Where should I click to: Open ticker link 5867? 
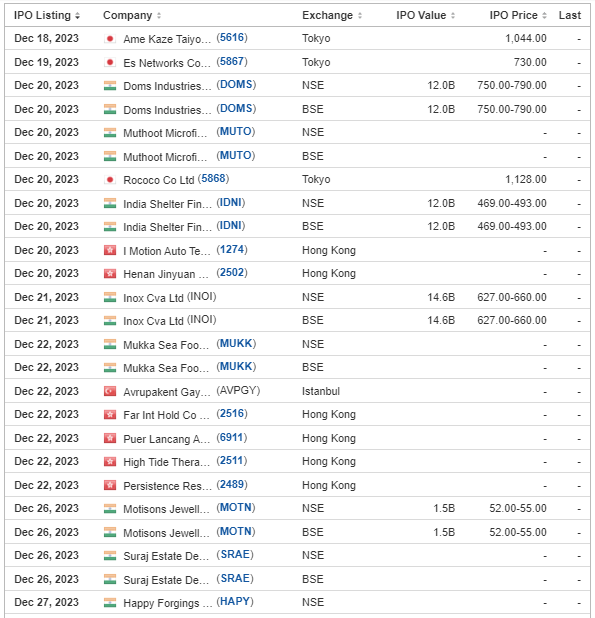pyautogui.click(x=232, y=61)
